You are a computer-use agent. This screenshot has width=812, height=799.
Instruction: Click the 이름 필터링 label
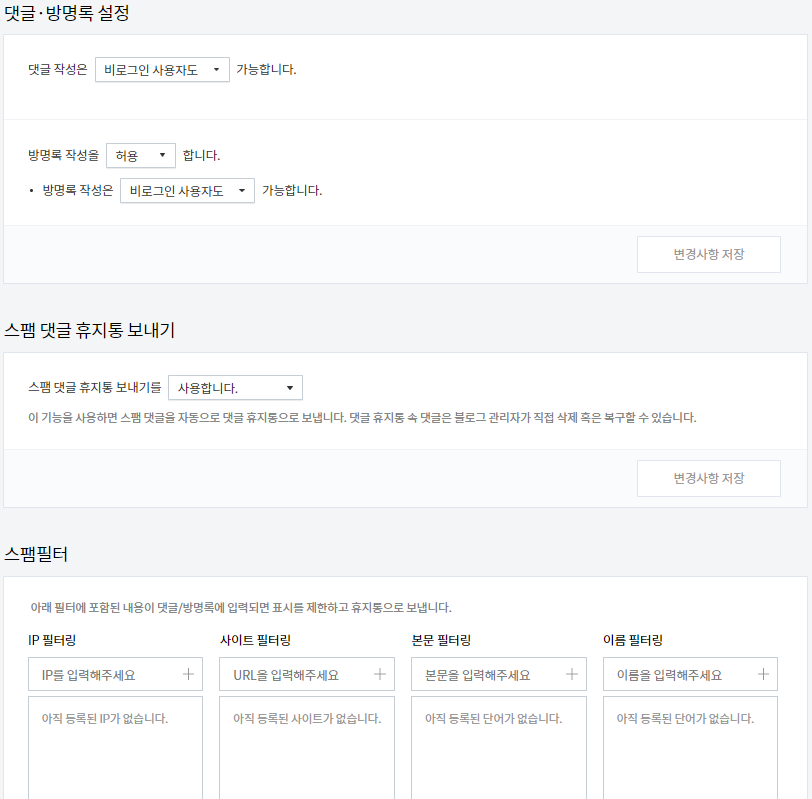633,641
